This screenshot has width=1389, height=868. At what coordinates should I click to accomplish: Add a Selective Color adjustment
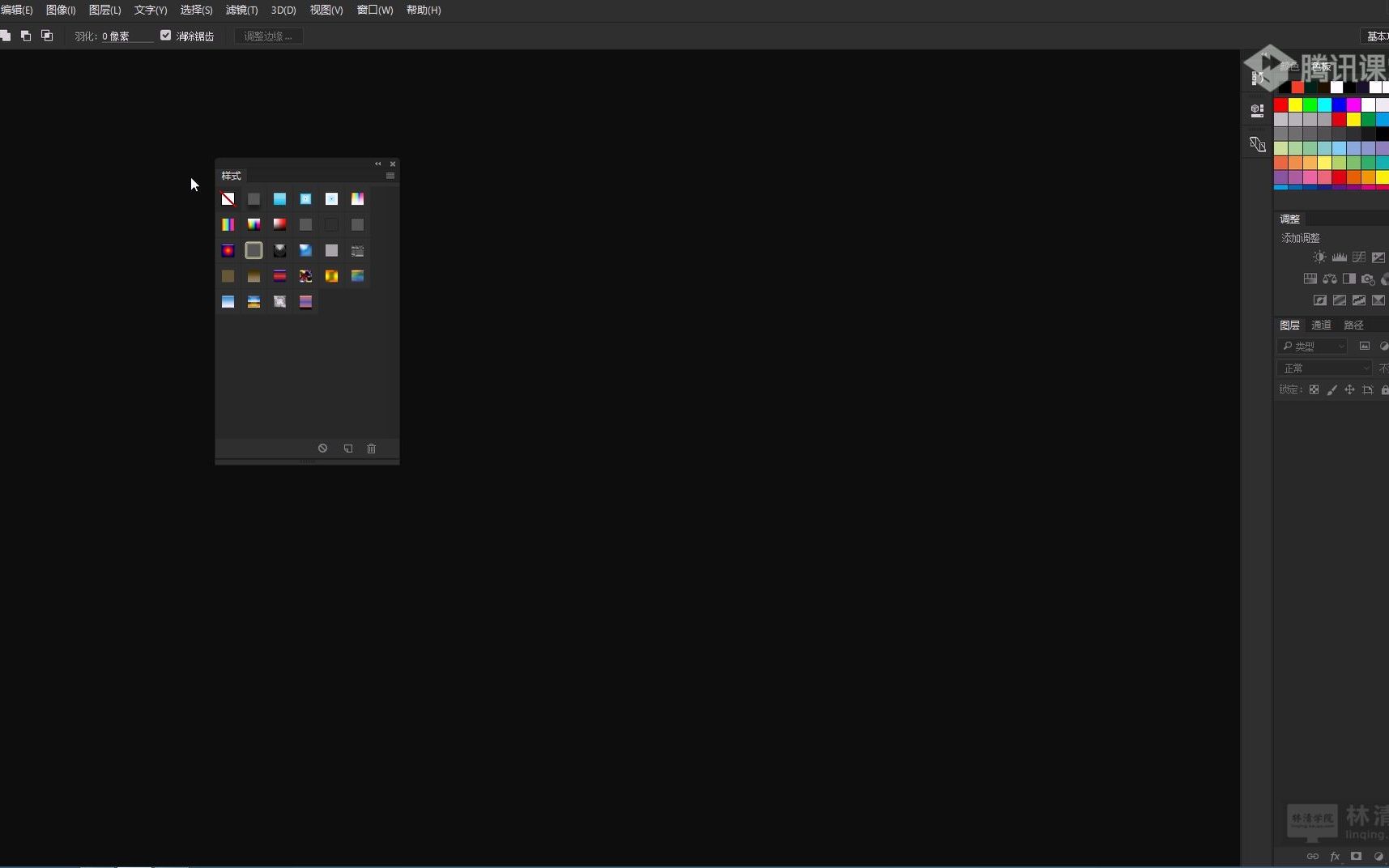click(1378, 300)
